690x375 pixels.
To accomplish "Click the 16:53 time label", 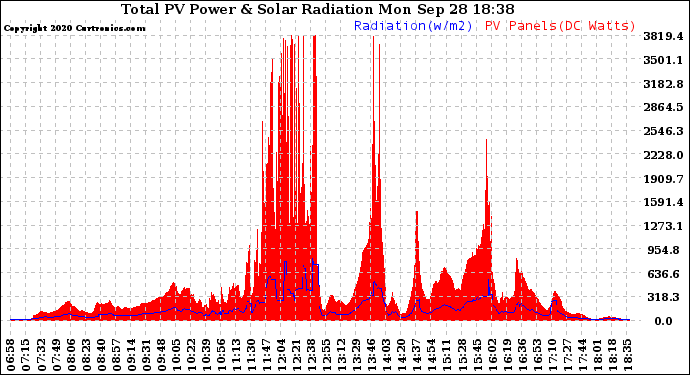I will click(537, 355).
